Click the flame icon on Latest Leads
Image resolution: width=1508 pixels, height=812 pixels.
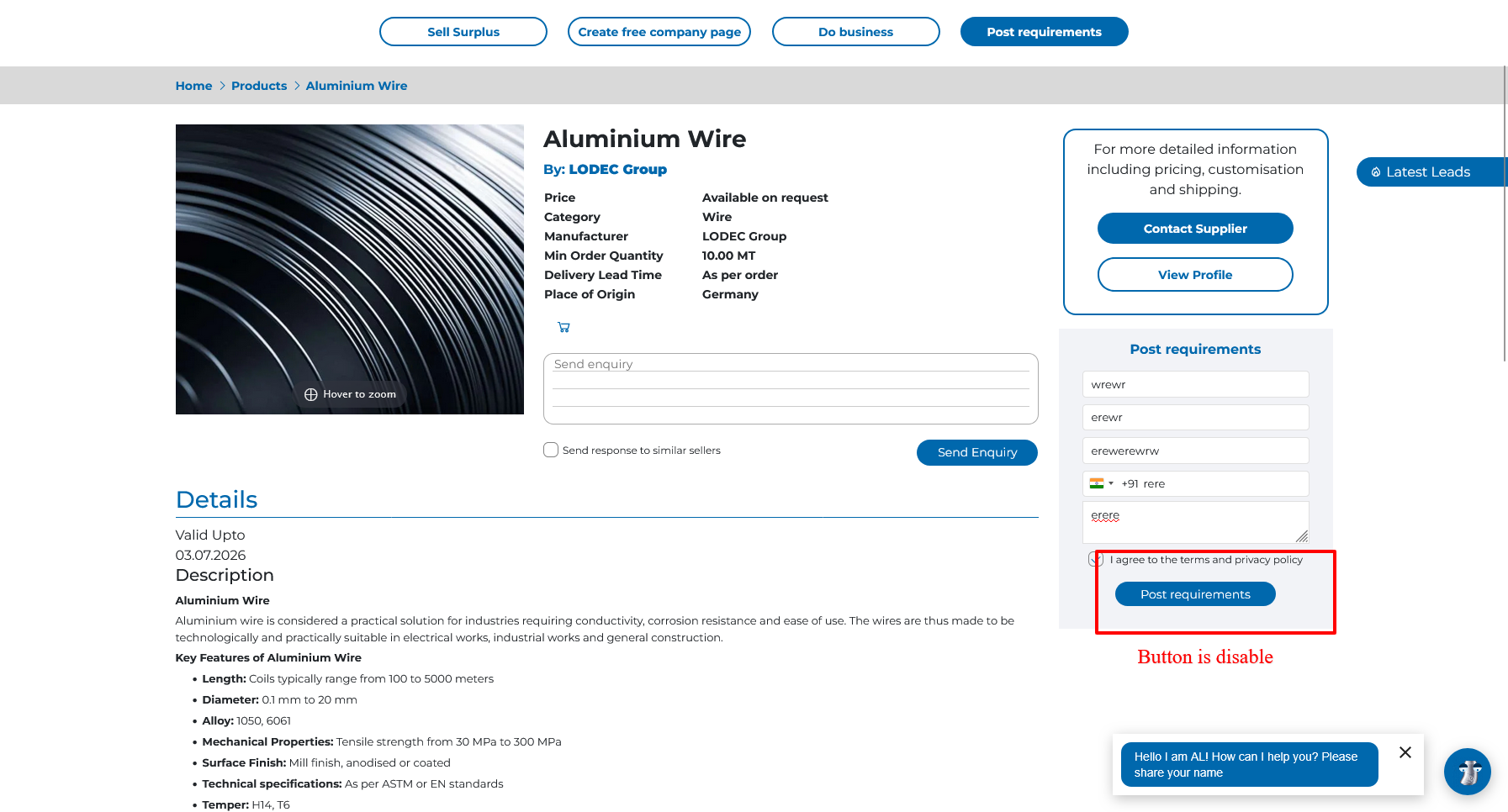(1376, 172)
